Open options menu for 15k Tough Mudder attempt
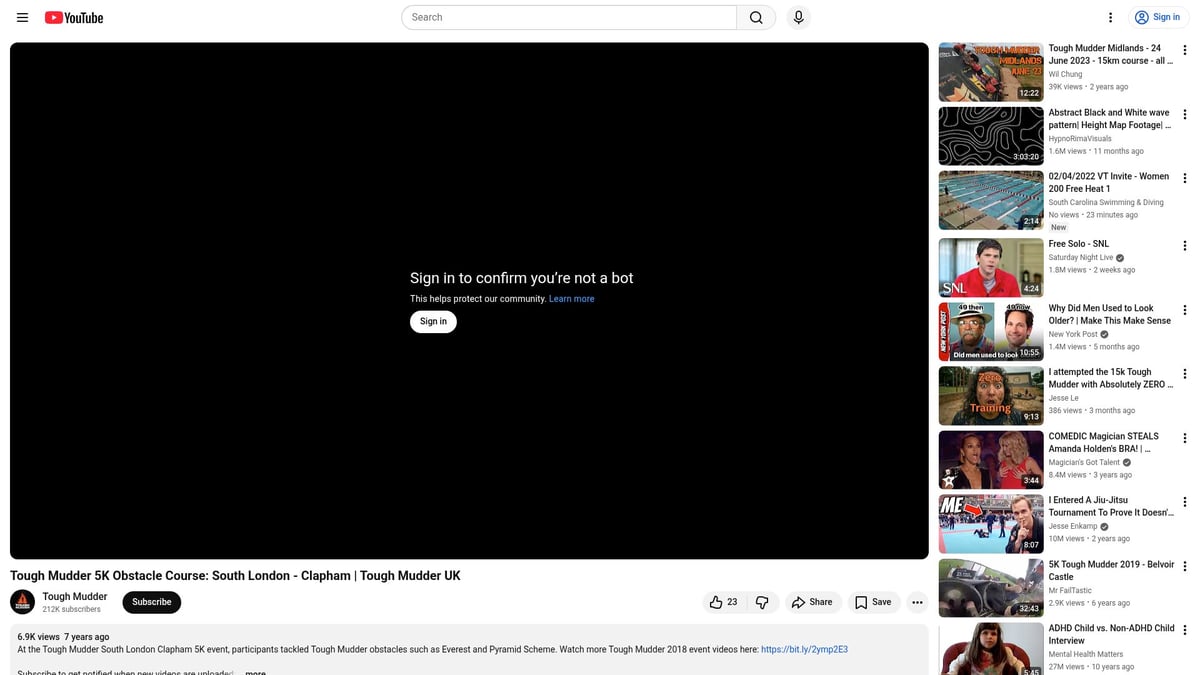Image resolution: width=1200 pixels, height=675 pixels. [x=1185, y=374]
